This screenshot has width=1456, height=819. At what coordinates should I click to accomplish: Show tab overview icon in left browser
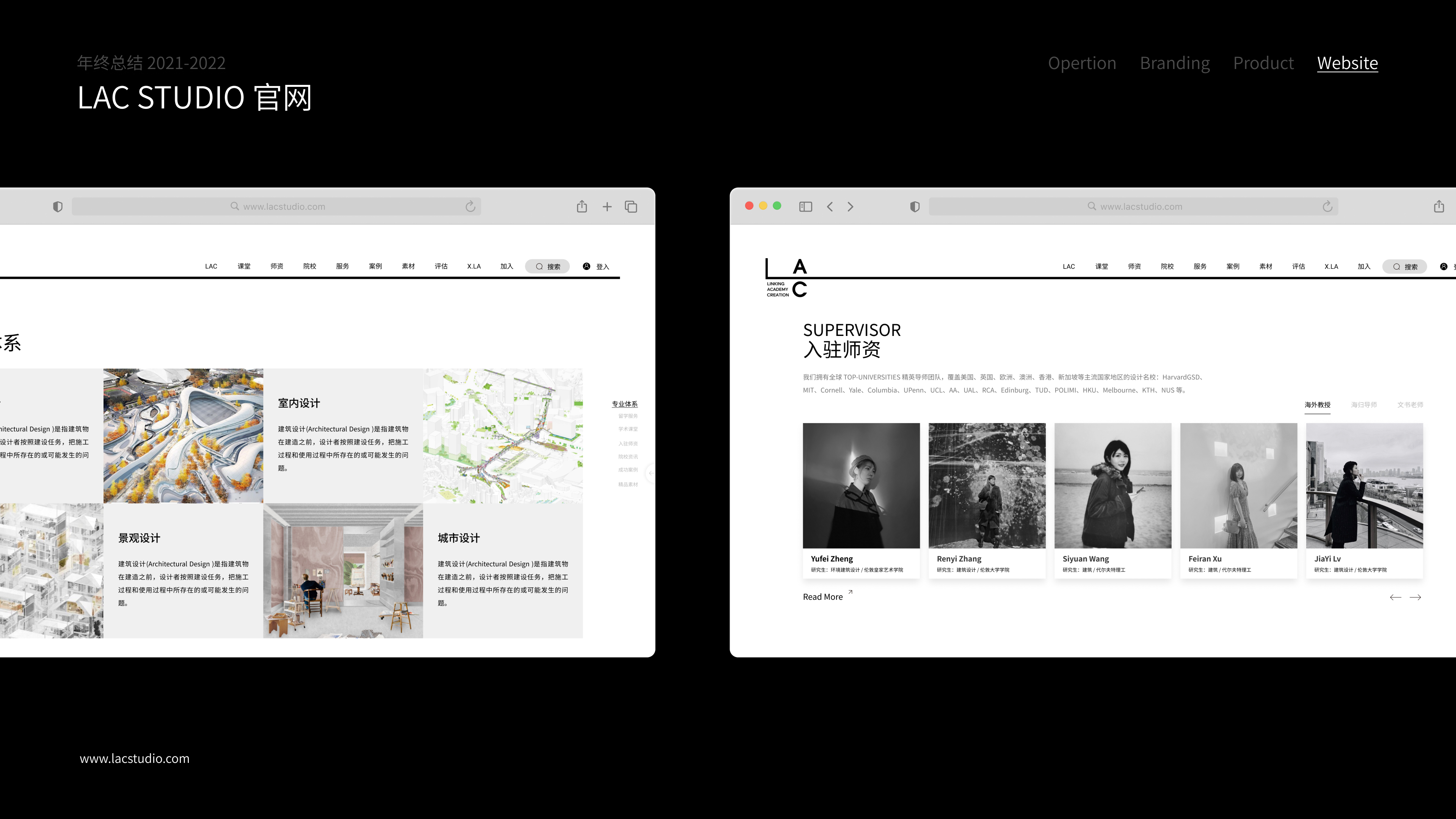click(631, 207)
